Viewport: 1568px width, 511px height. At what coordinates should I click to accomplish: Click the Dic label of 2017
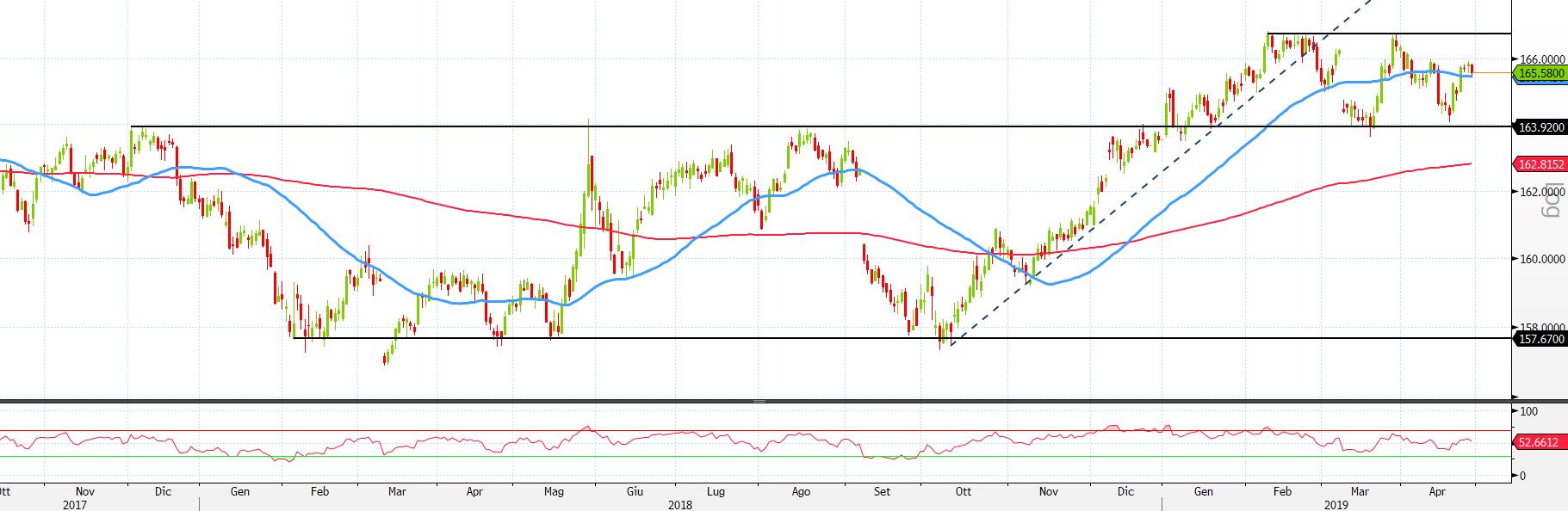click(x=163, y=492)
